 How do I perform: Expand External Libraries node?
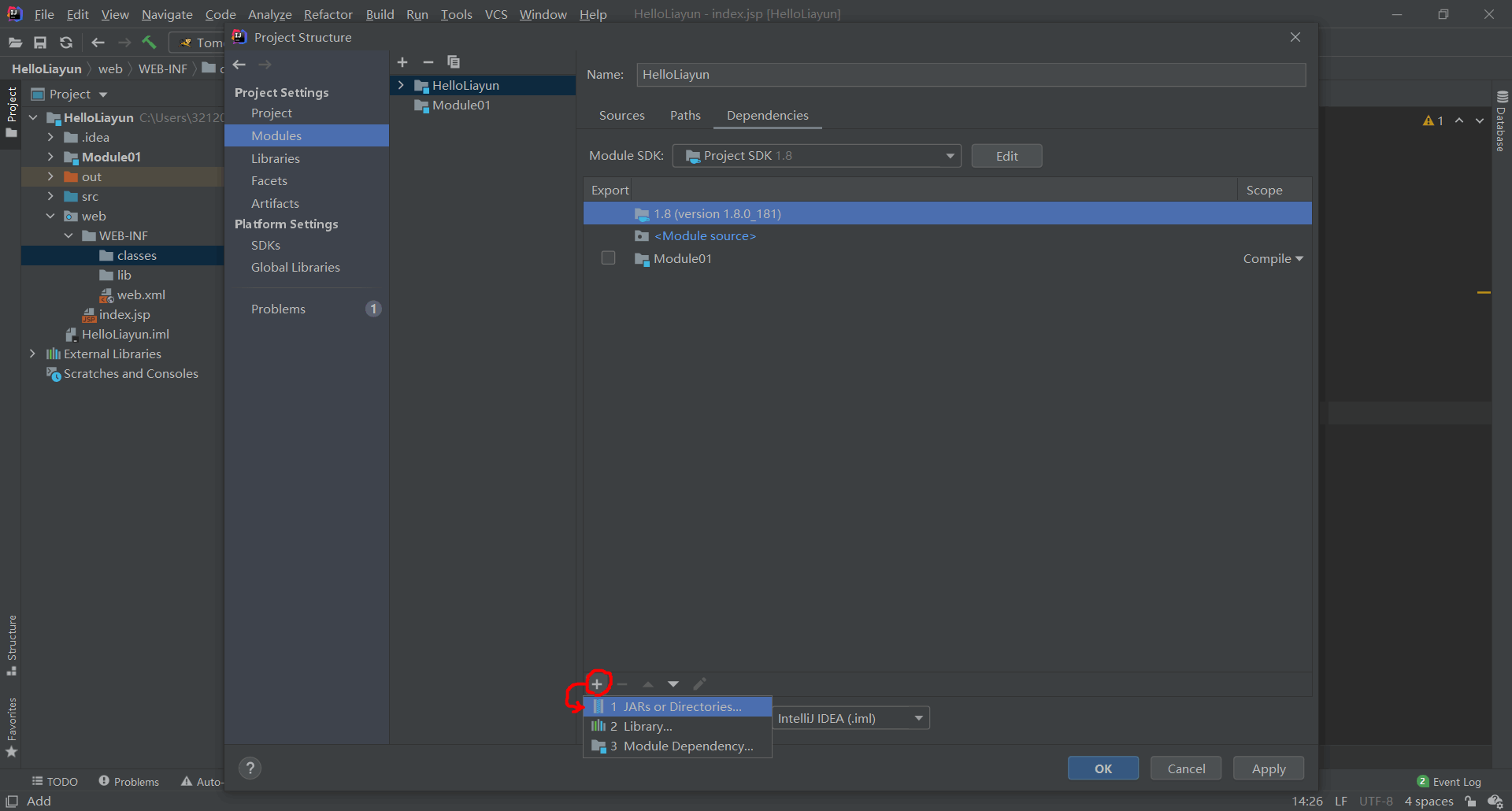[32, 354]
